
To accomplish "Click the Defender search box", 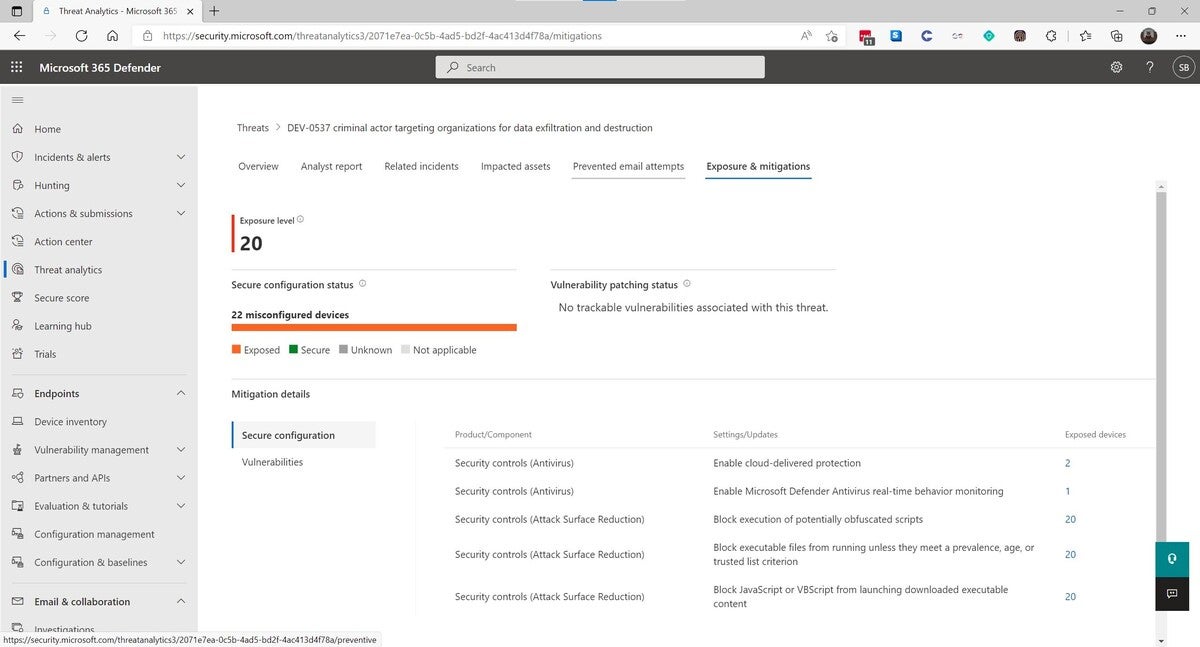I will (600, 67).
